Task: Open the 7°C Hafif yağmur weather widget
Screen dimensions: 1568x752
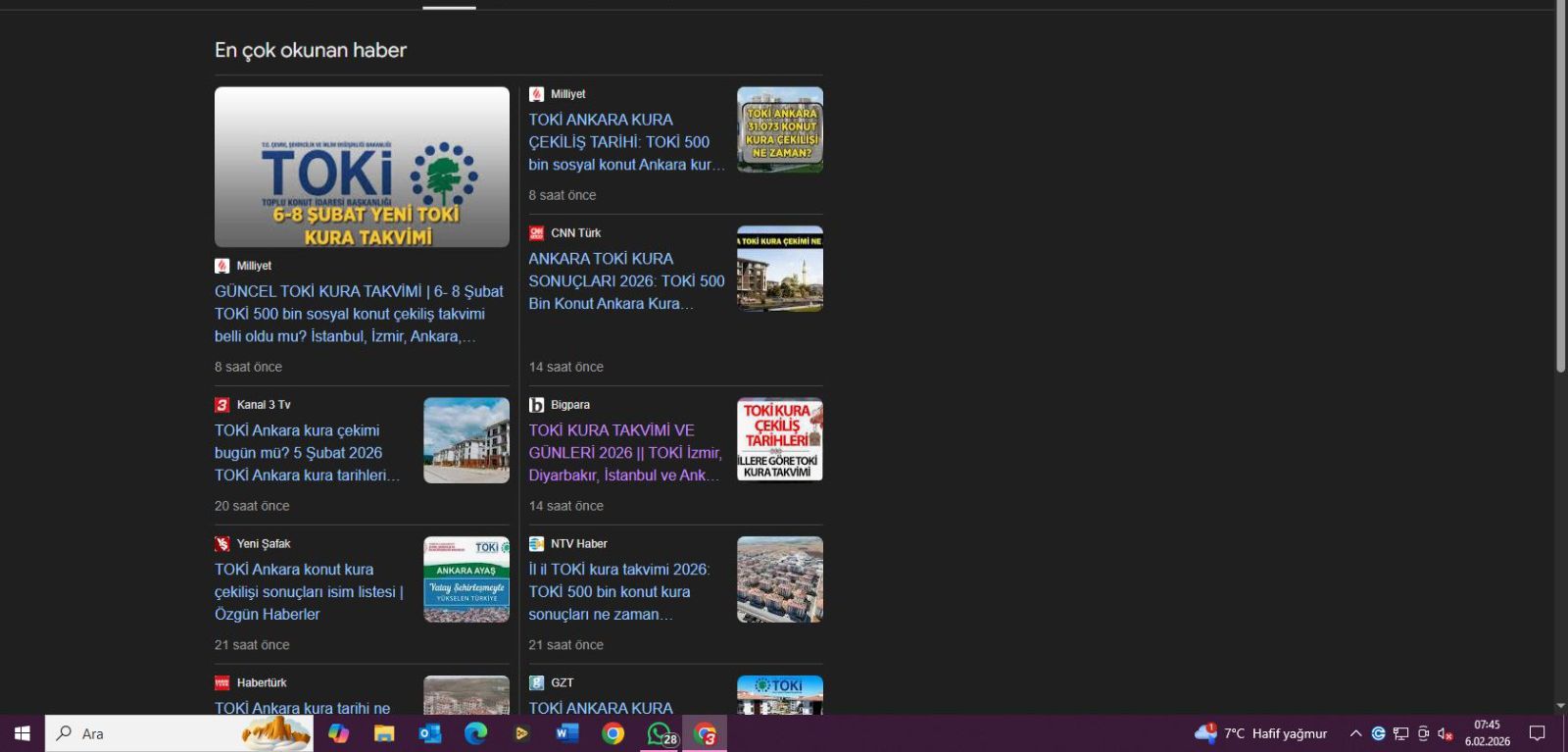Action: (1261, 733)
